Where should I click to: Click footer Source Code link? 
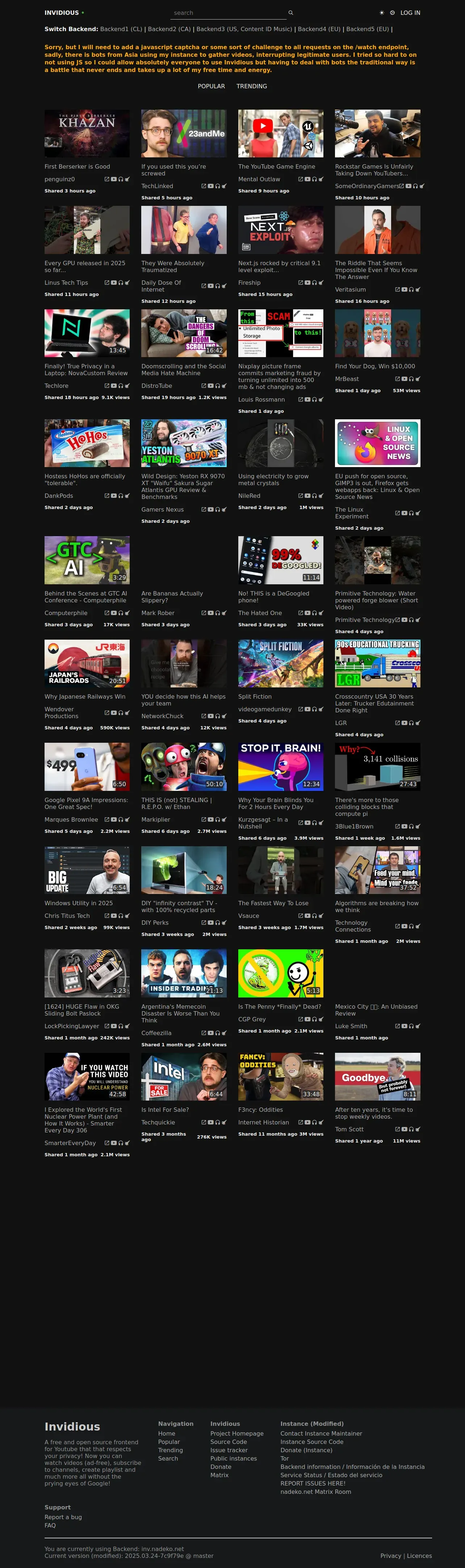(229, 1442)
